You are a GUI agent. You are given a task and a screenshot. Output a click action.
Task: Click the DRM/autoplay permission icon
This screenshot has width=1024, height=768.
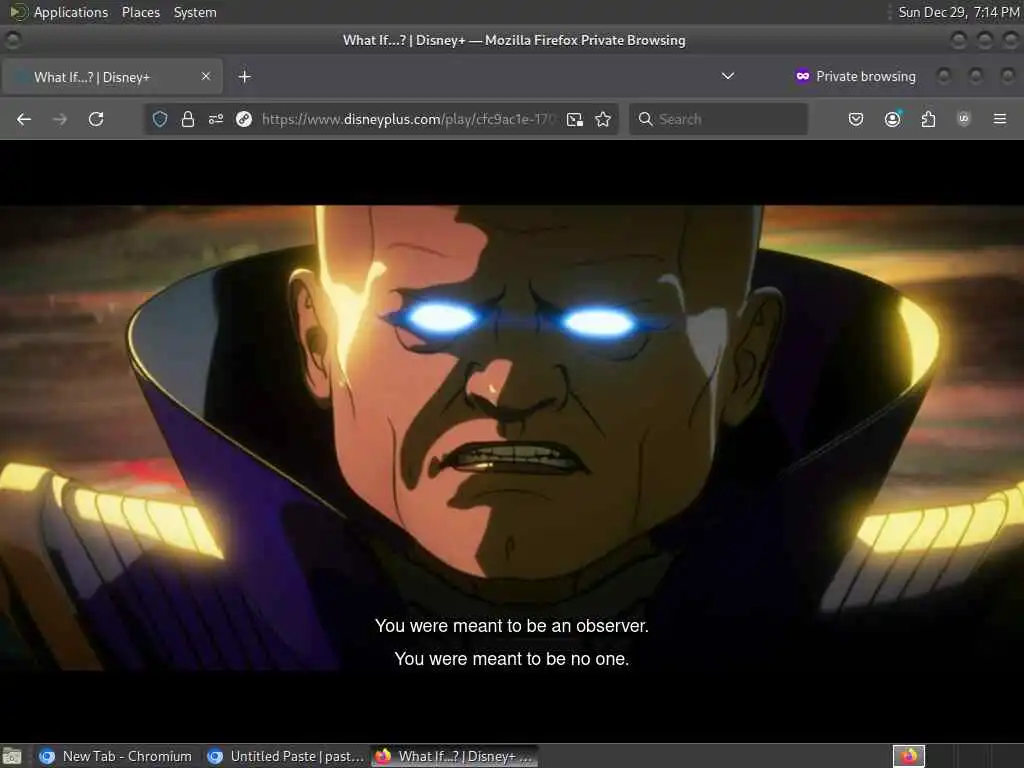pos(244,119)
